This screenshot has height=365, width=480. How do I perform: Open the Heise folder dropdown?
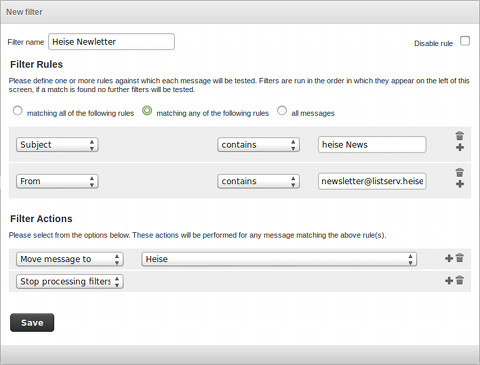click(x=279, y=259)
